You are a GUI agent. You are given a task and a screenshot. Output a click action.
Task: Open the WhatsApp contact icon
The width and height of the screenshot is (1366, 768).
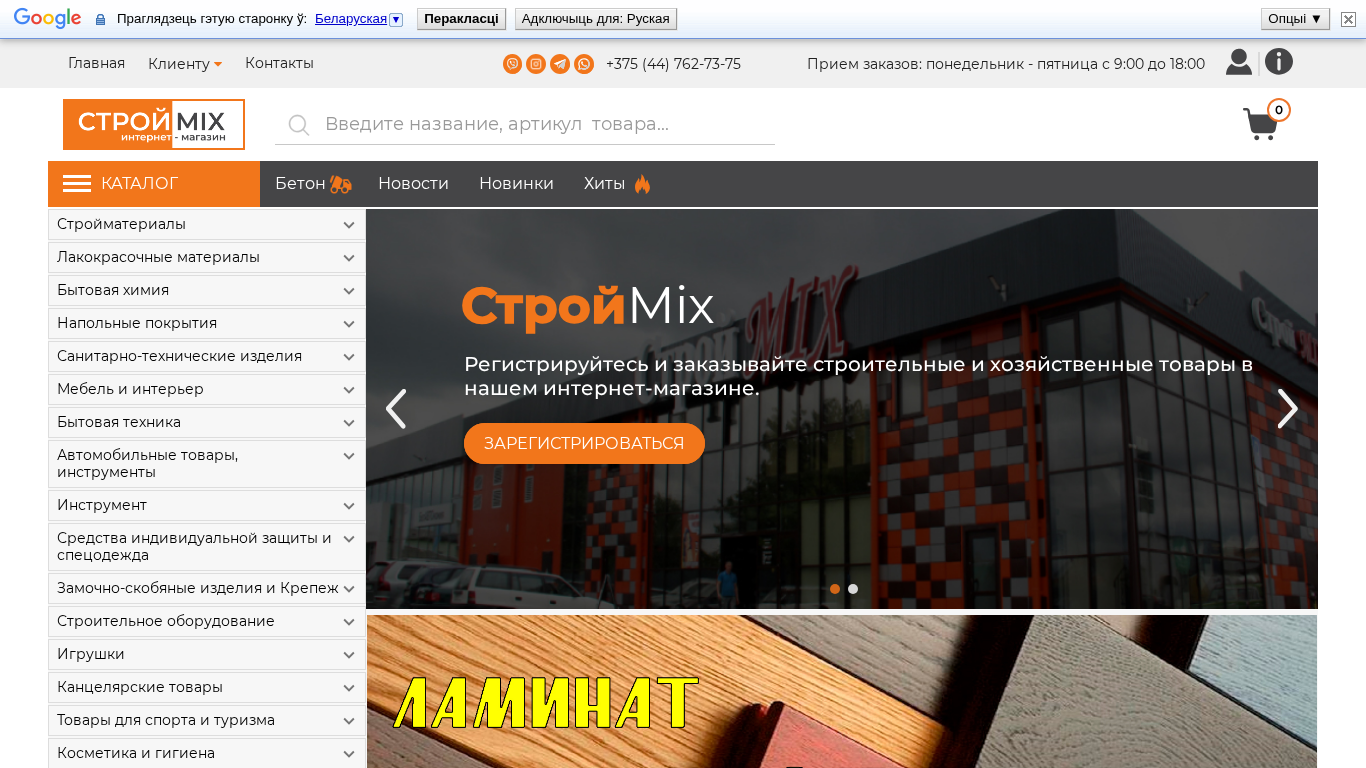[584, 64]
